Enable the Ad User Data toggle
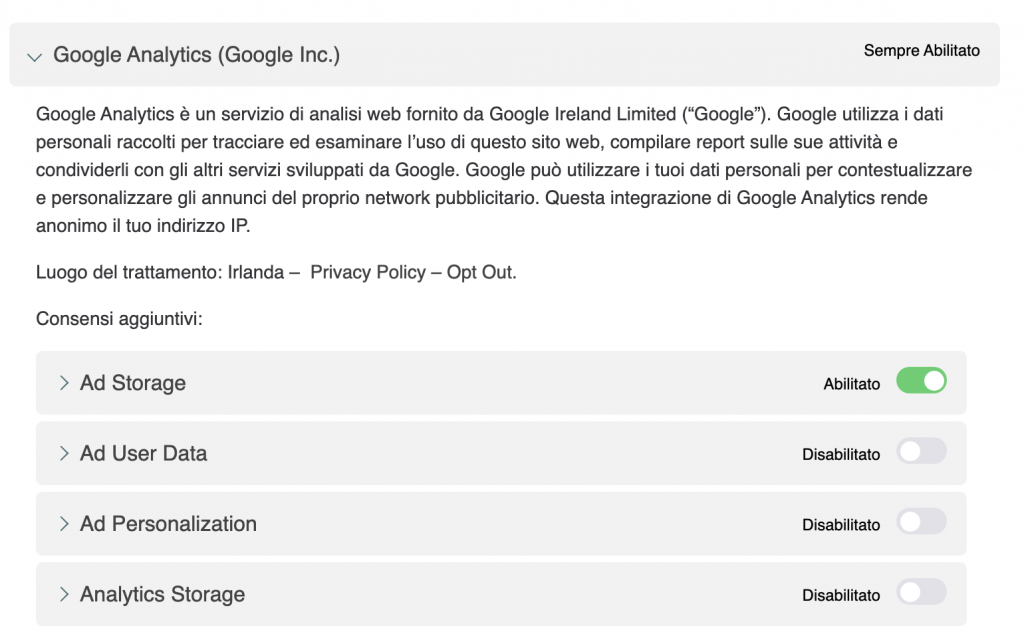 (x=921, y=451)
